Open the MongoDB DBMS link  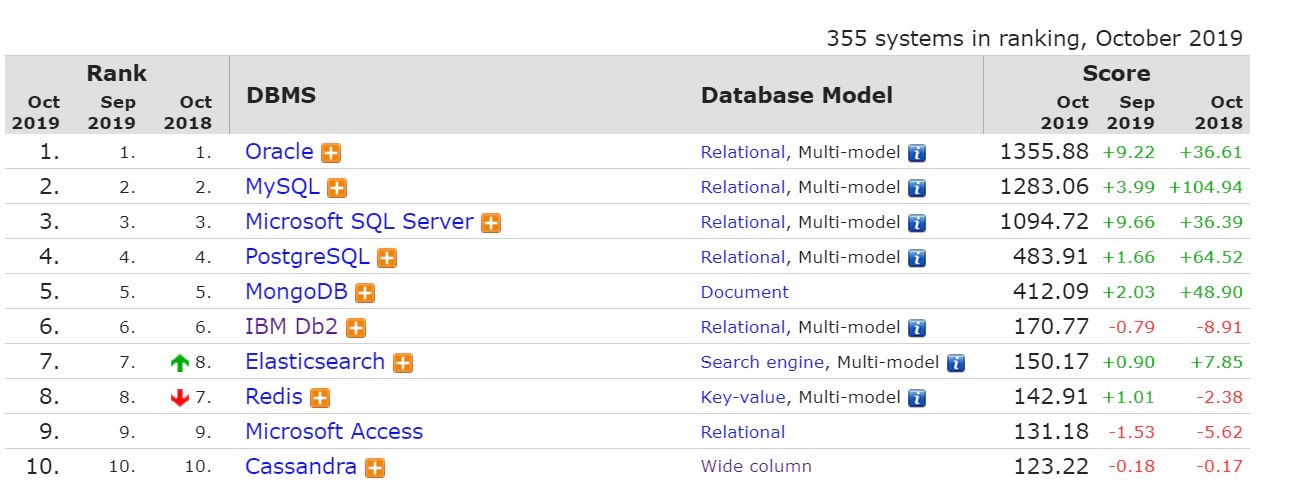(x=296, y=292)
